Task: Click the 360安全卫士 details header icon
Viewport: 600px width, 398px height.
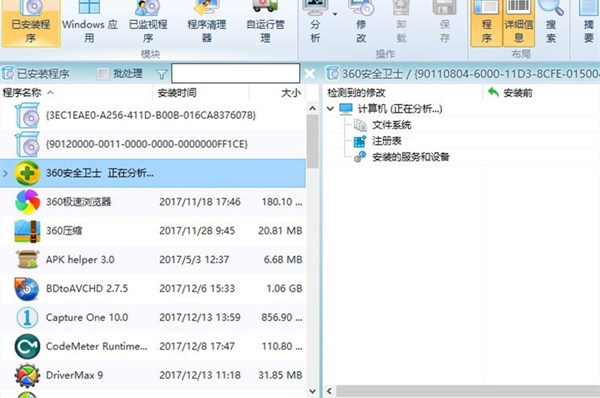Action: click(x=332, y=73)
